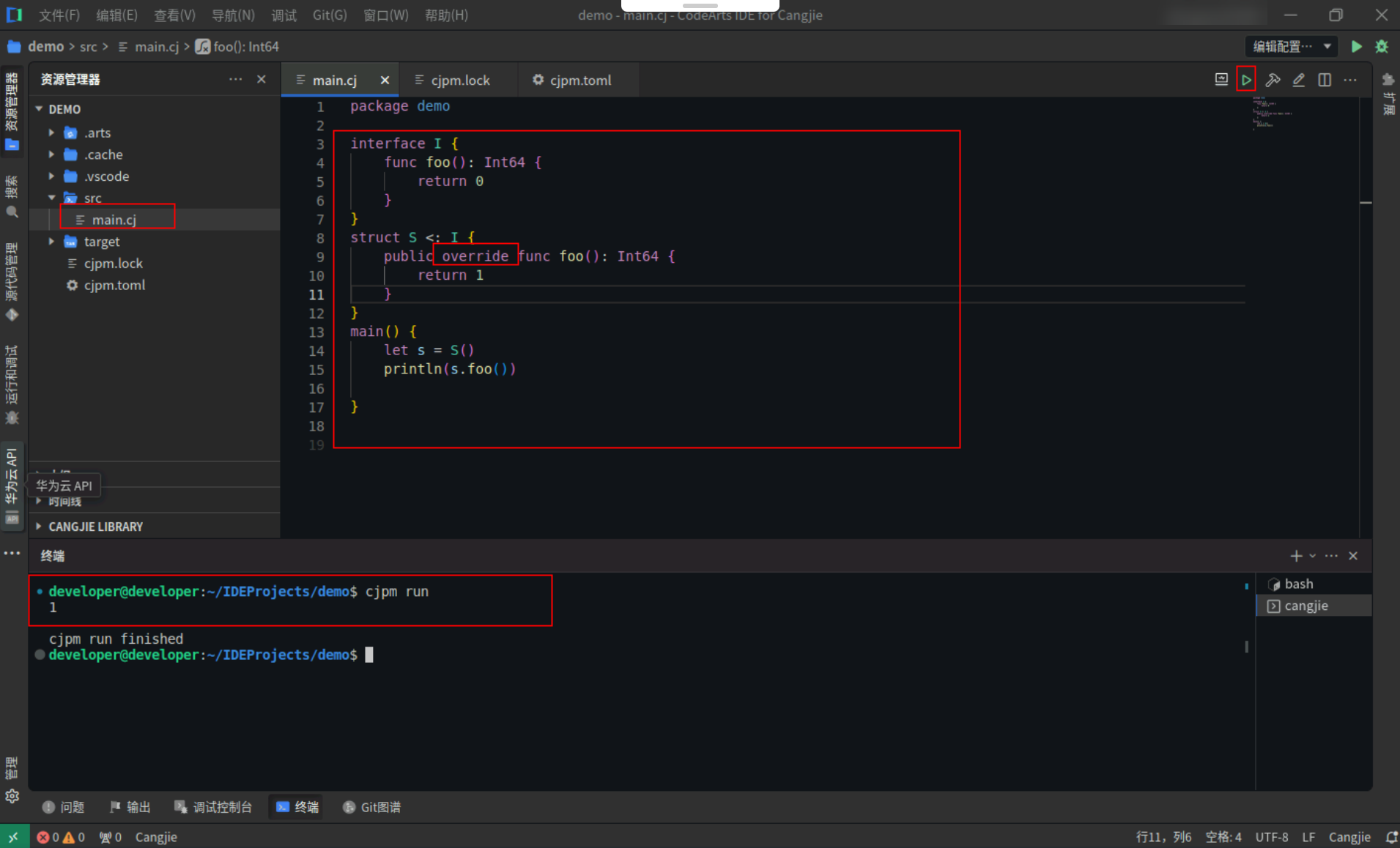Viewport: 1400px width, 848px height.
Task: Click the errors and warnings status indicator
Action: pyautogui.click(x=61, y=837)
